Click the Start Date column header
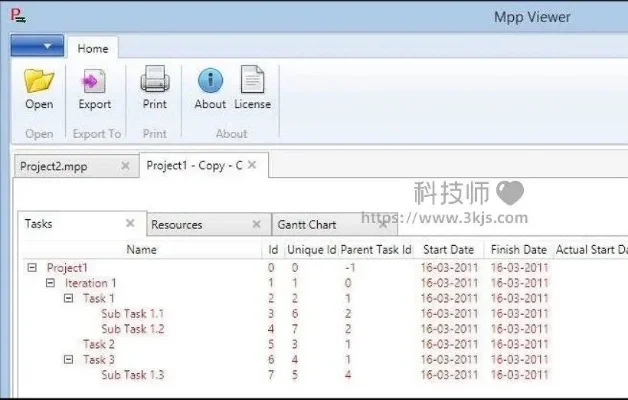Viewport: 628px width, 400px height. coord(448,249)
